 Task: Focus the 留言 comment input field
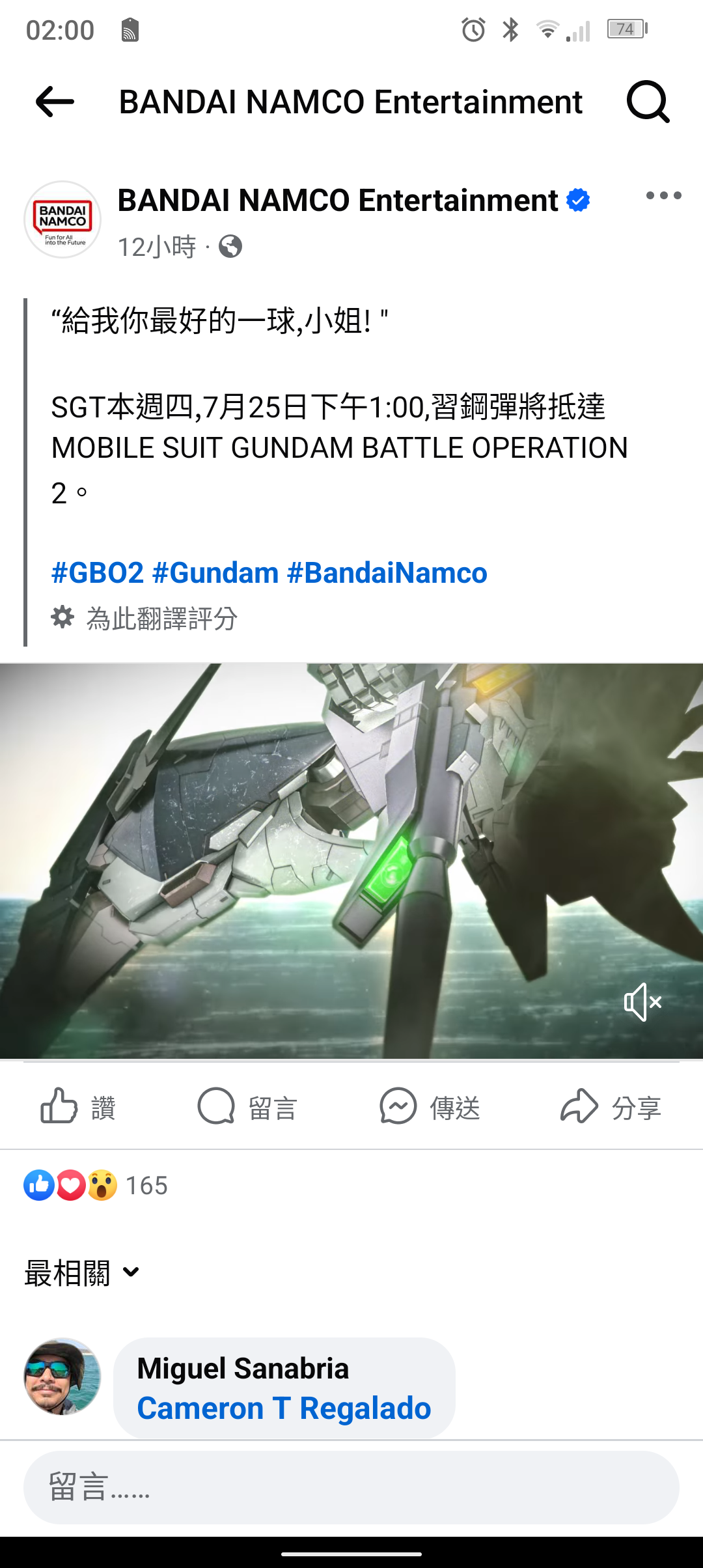[351, 1487]
